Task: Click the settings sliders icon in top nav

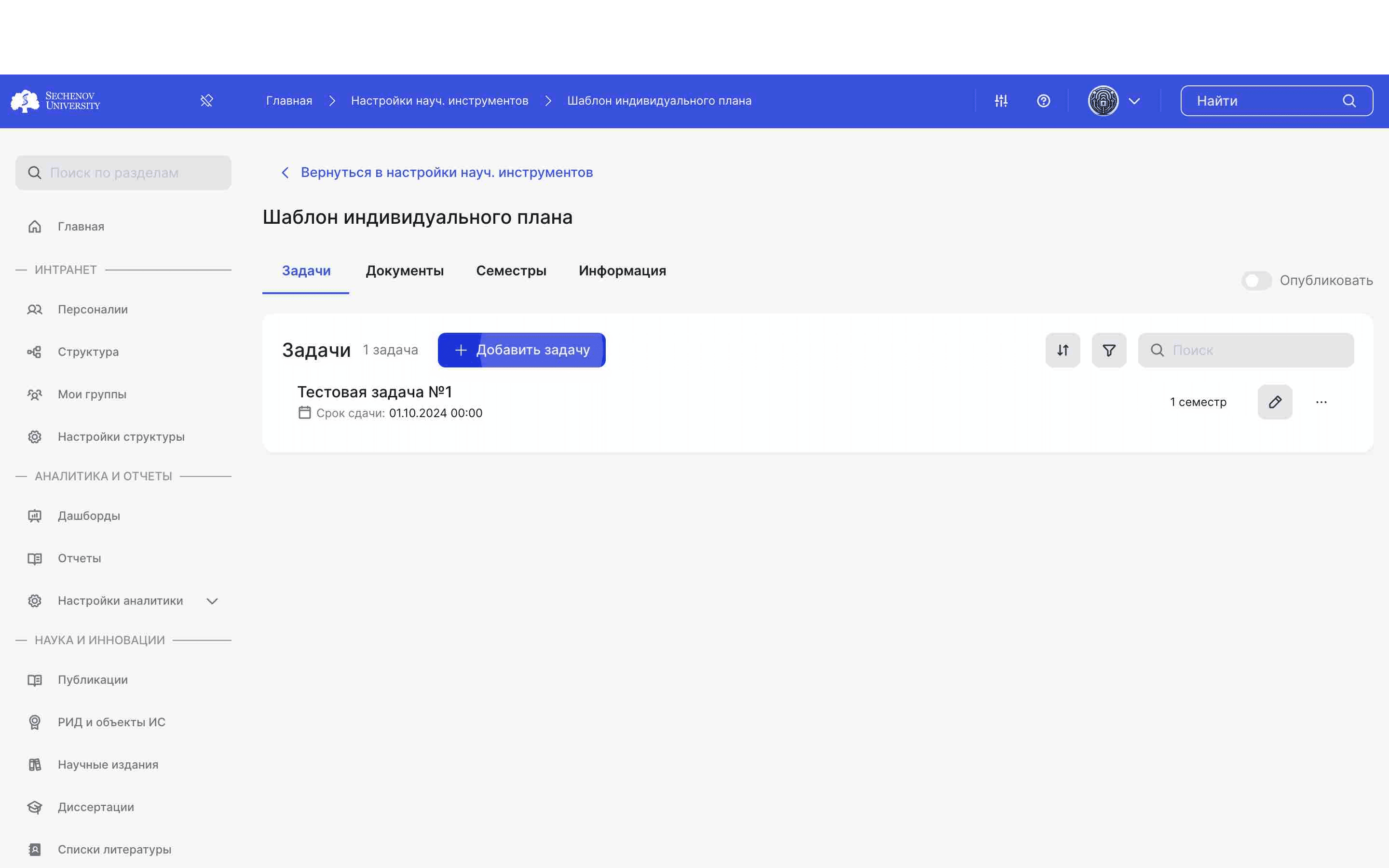Action: pyautogui.click(x=1000, y=101)
